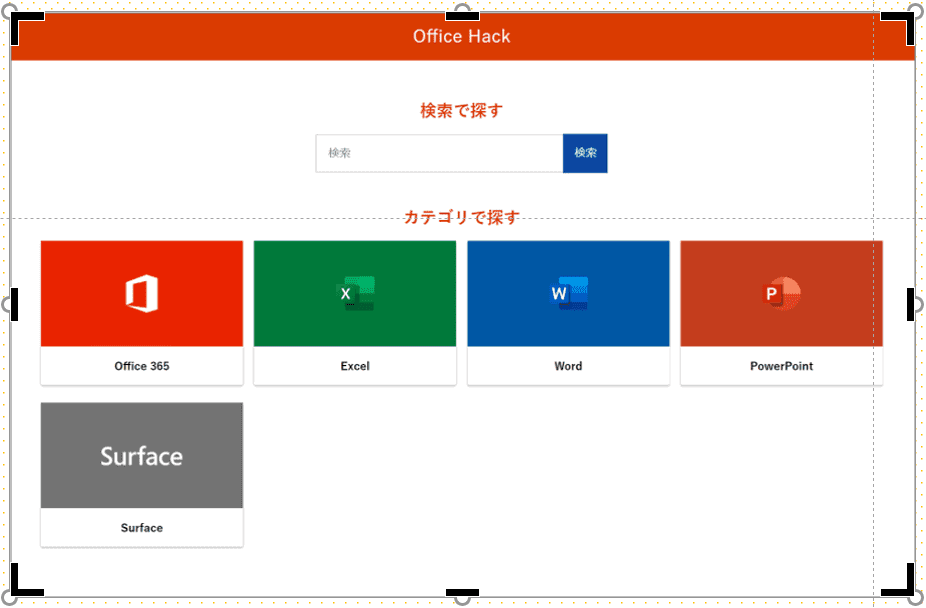Click the Office 365 logo icon
Screen dimensions: 926x608
coord(142,293)
